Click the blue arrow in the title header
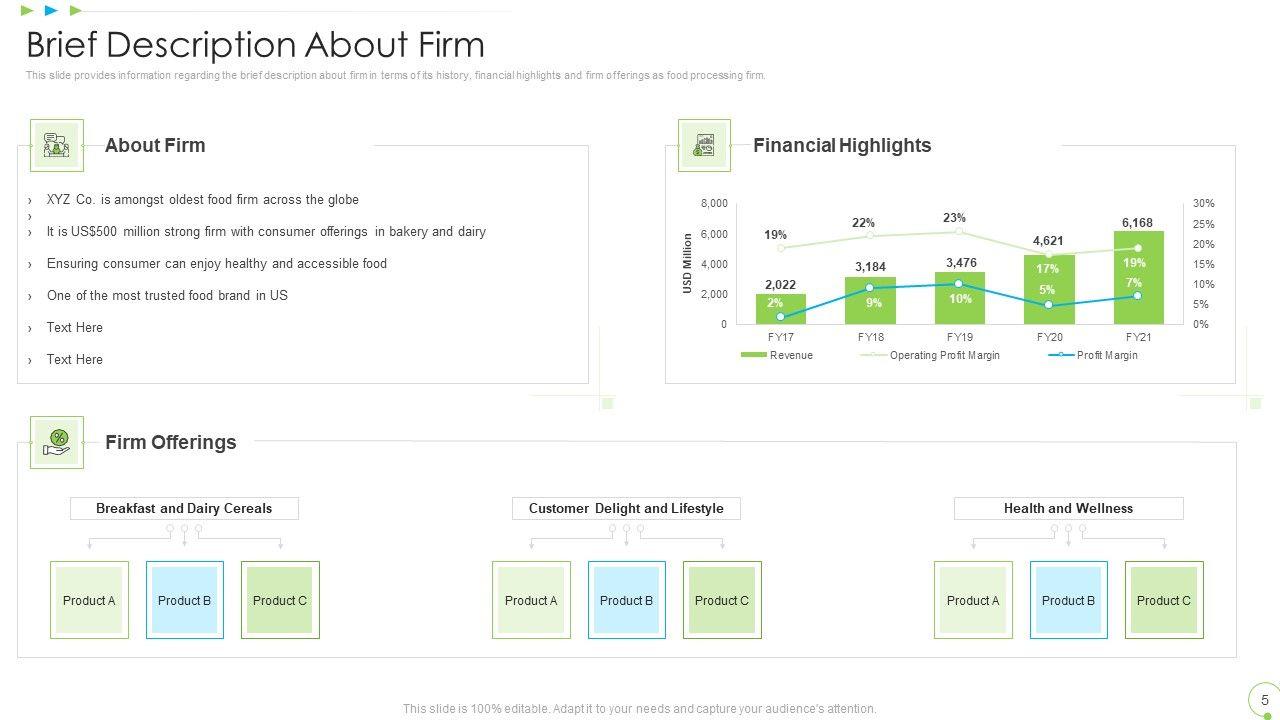 52,11
